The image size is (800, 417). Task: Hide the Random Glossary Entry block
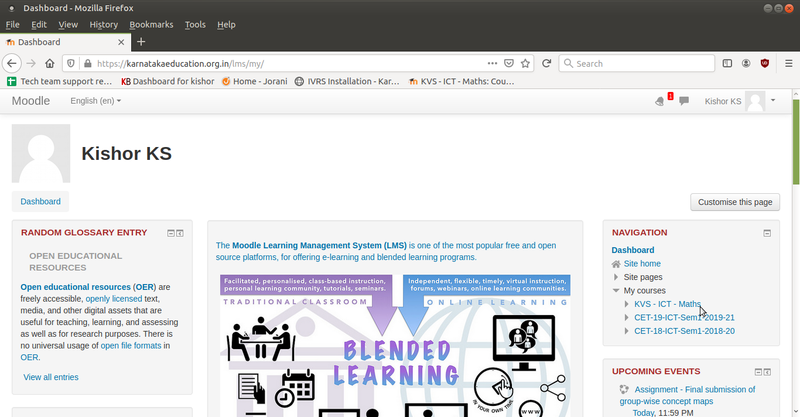171,233
